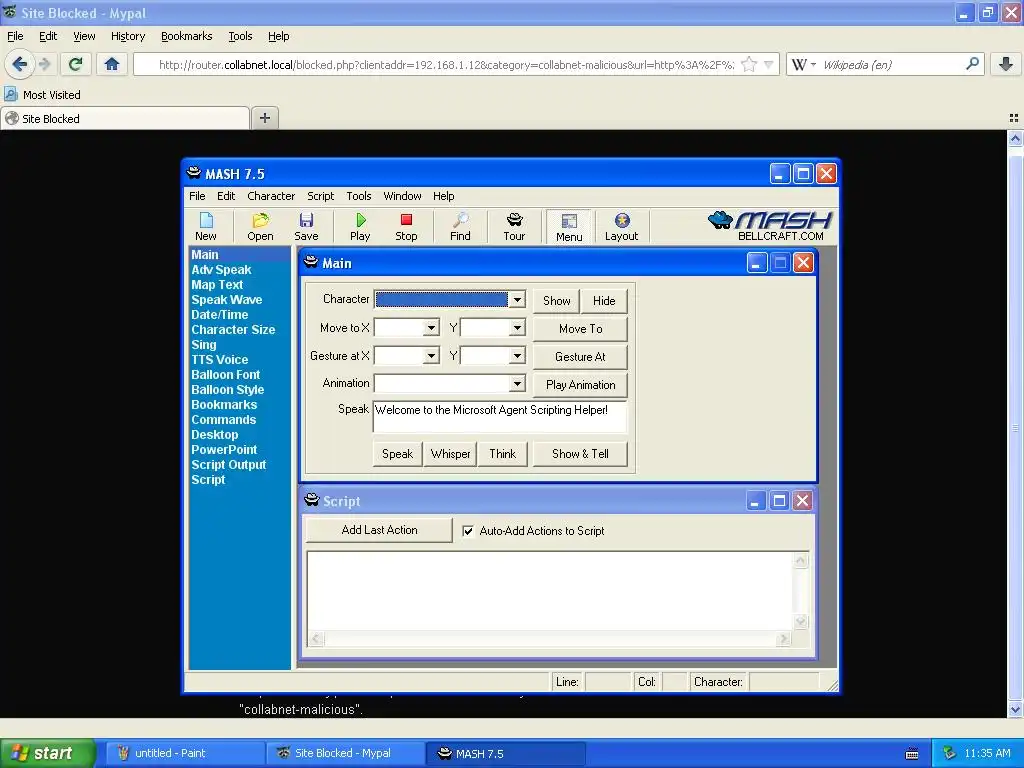Save the script using Save icon
The height and width of the screenshot is (768, 1024).
coord(306,227)
